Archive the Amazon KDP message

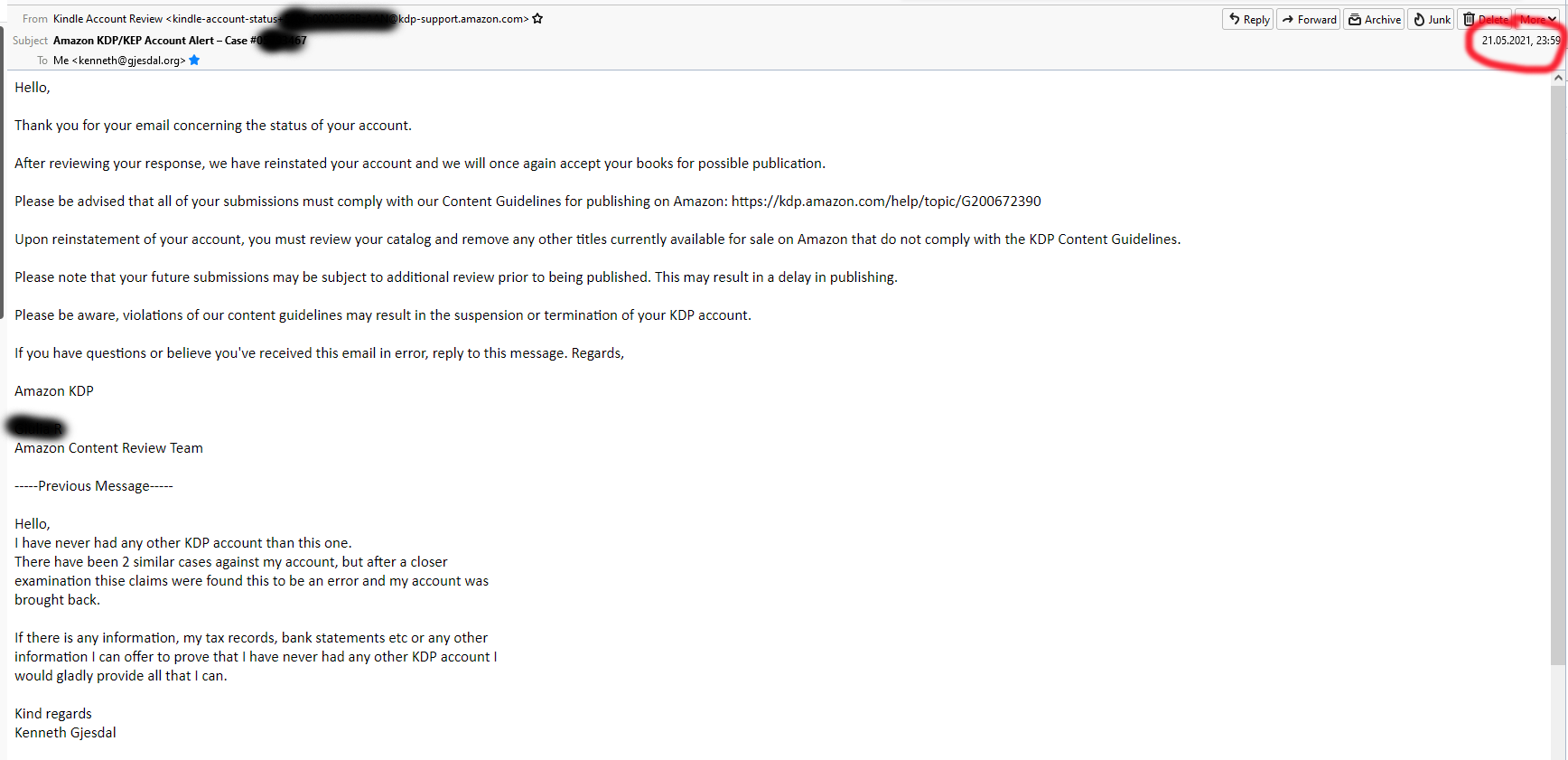(x=1373, y=19)
